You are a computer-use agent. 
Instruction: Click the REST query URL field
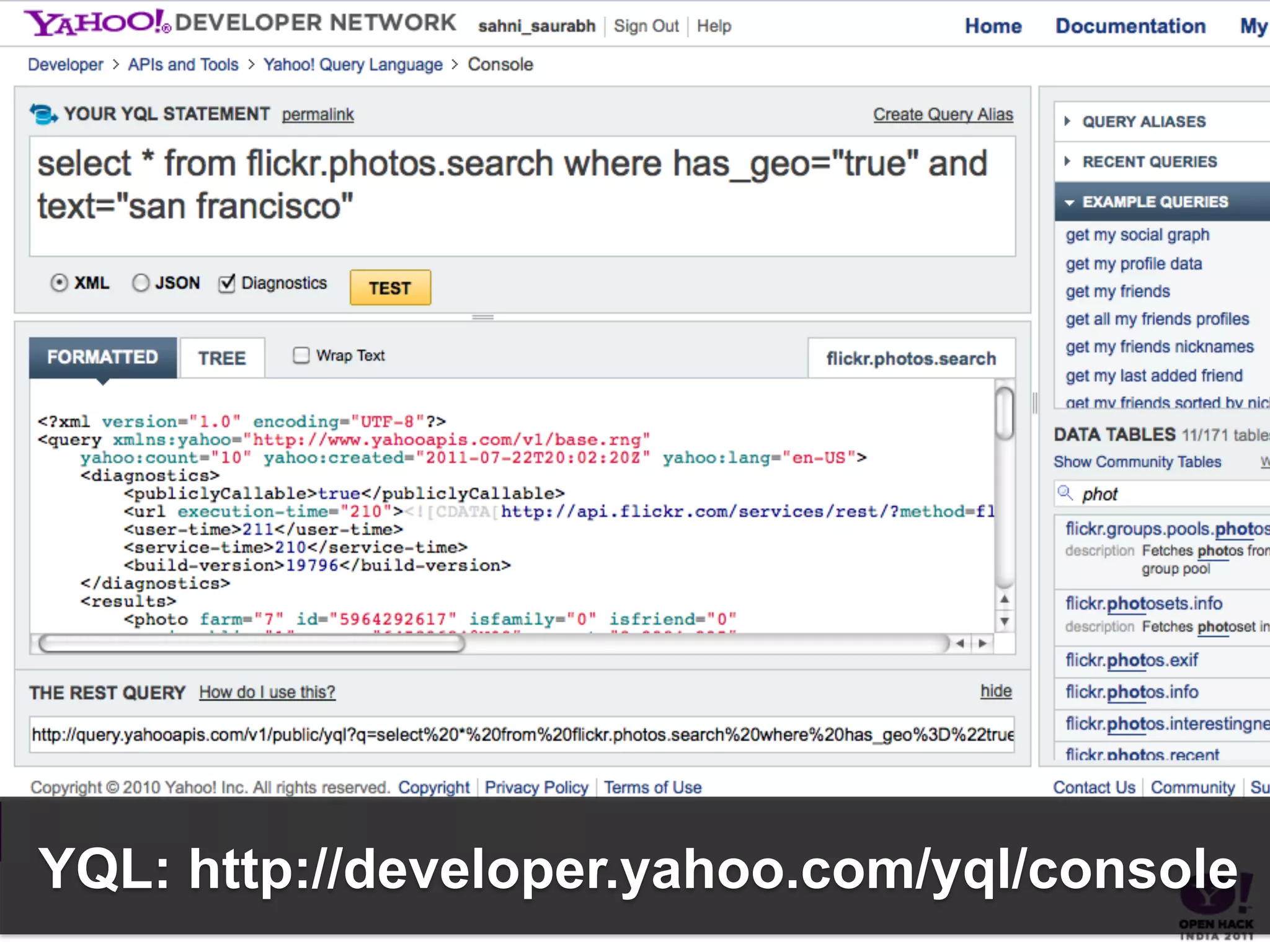(x=522, y=735)
